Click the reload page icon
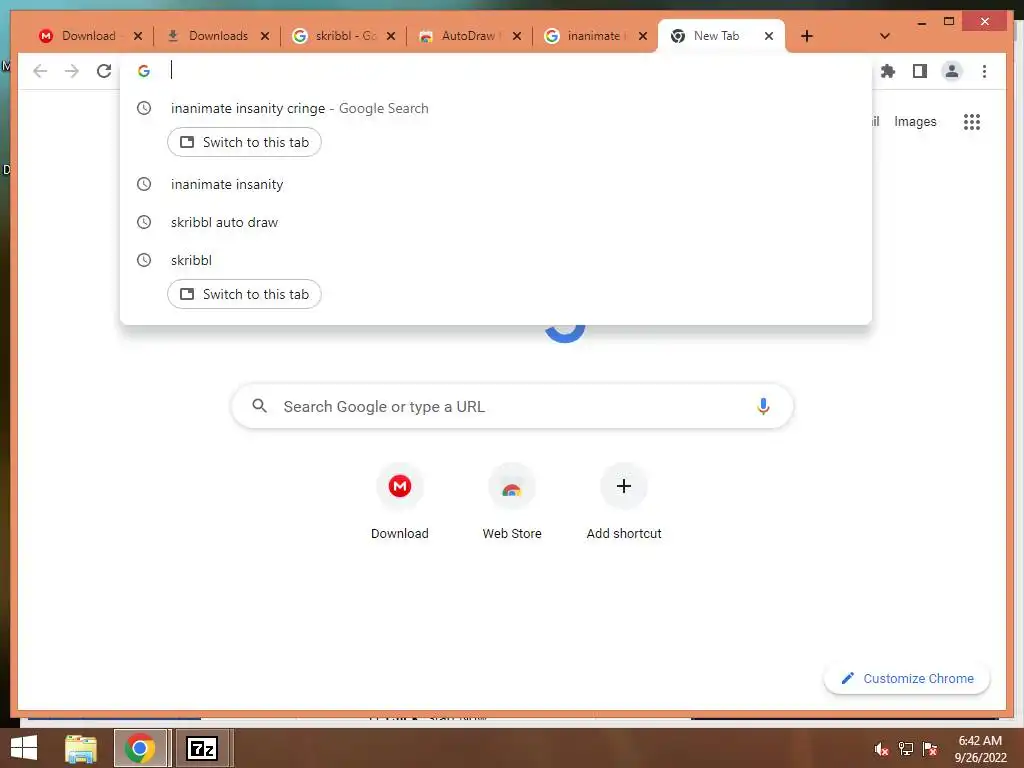Image resolution: width=1024 pixels, height=768 pixels. tap(104, 71)
